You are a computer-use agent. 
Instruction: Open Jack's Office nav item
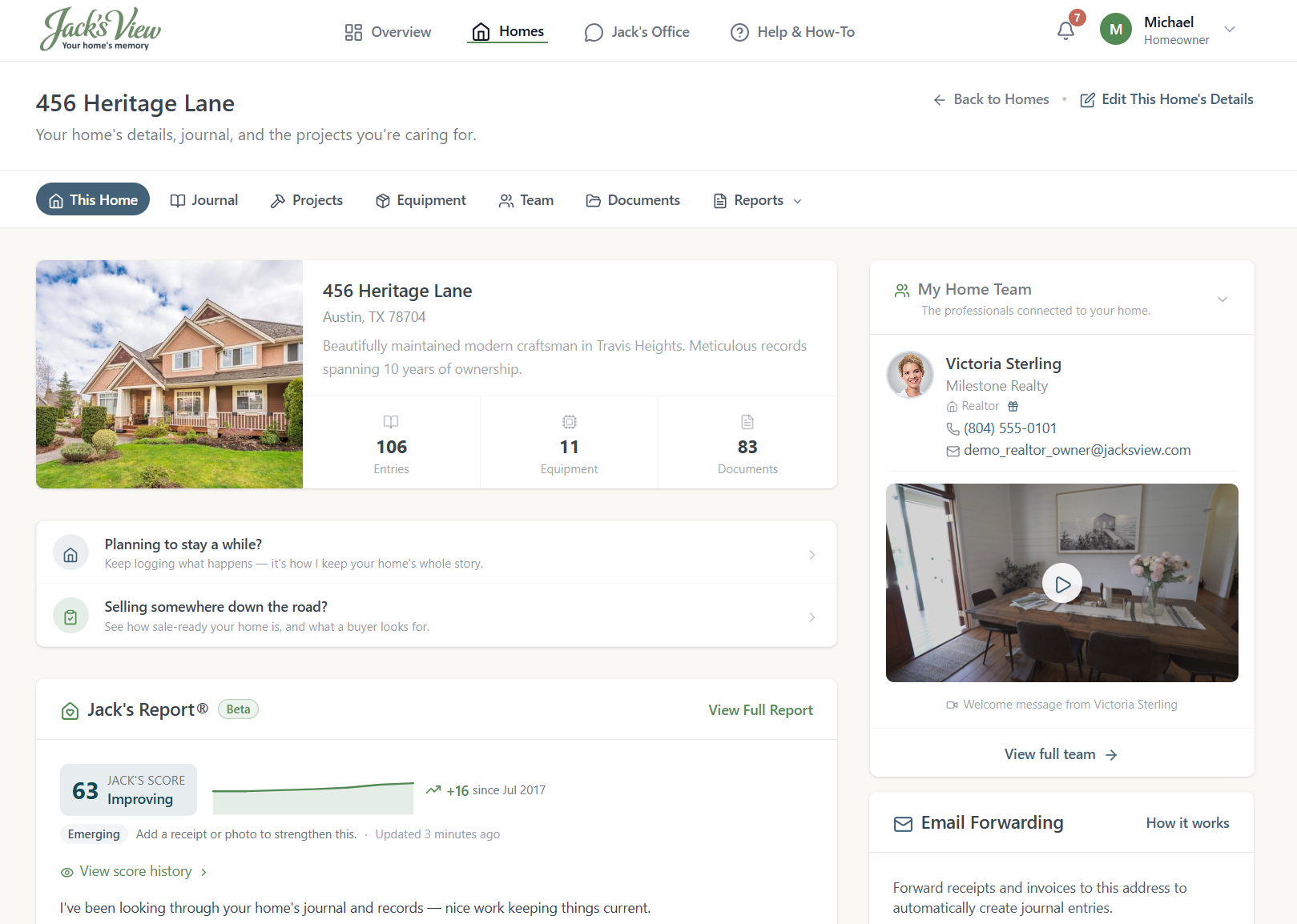click(637, 32)
